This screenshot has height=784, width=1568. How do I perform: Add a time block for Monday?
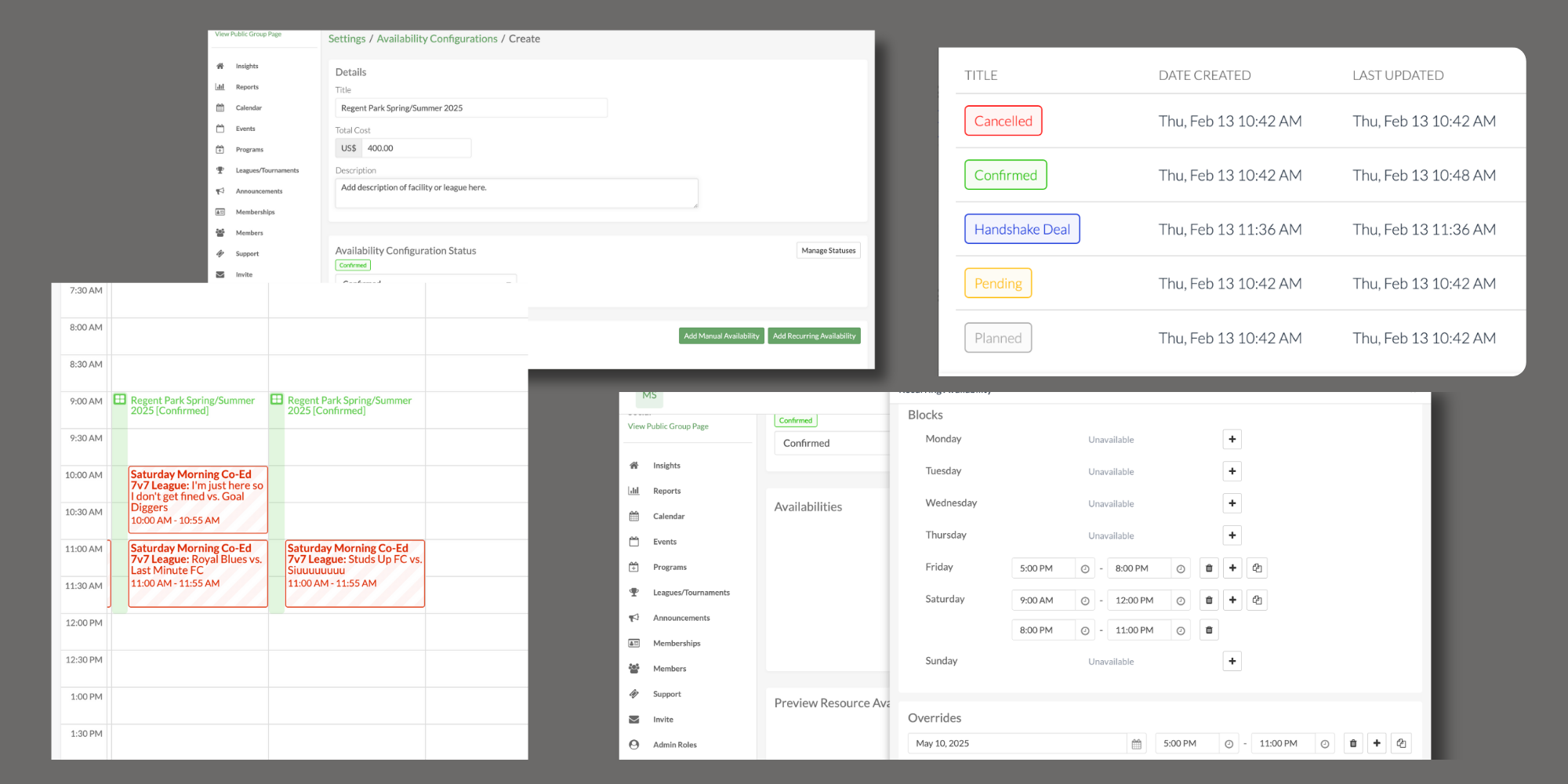[x=1232, y=439]
